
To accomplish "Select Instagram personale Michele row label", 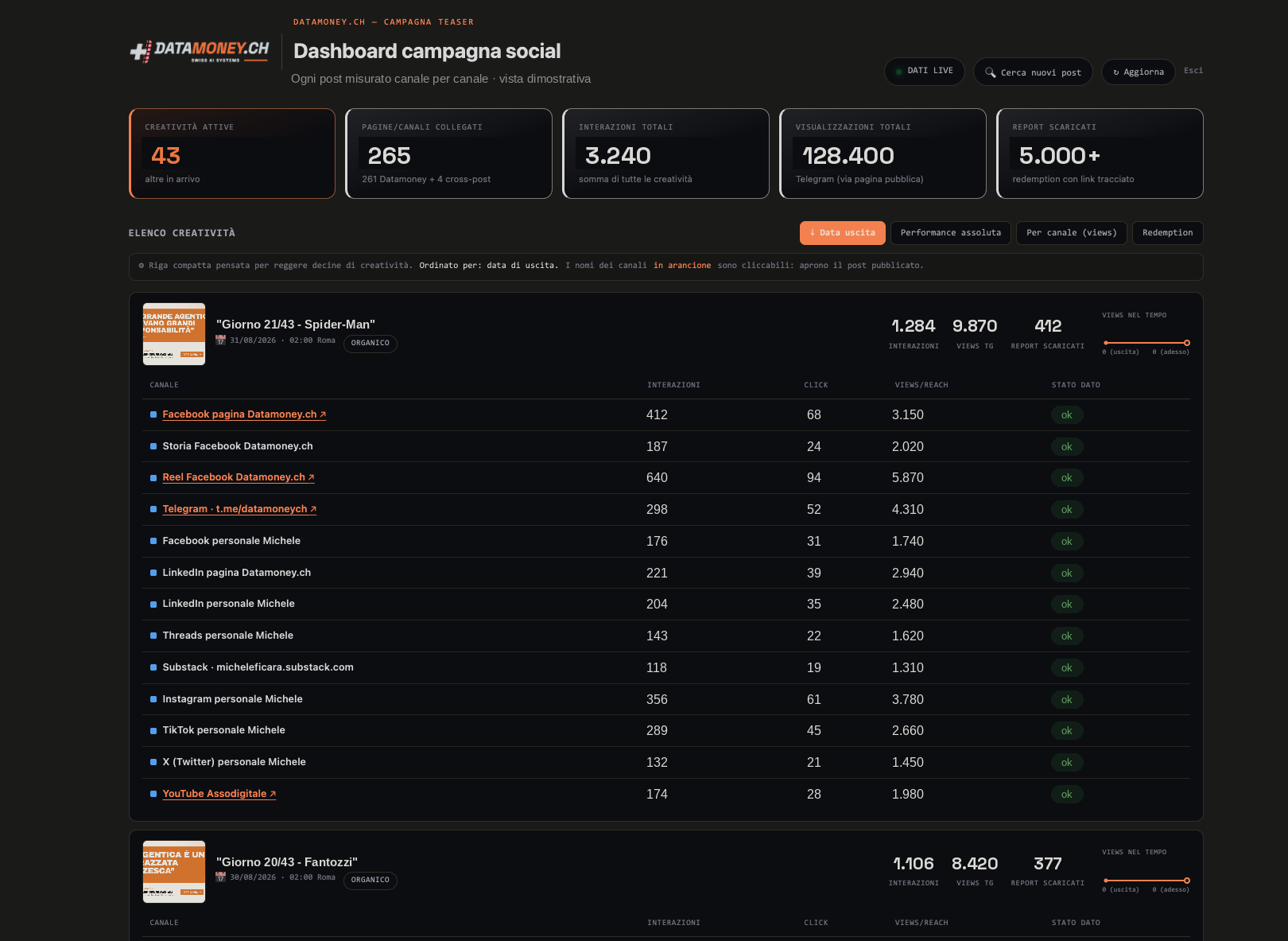I will point(233,699).
